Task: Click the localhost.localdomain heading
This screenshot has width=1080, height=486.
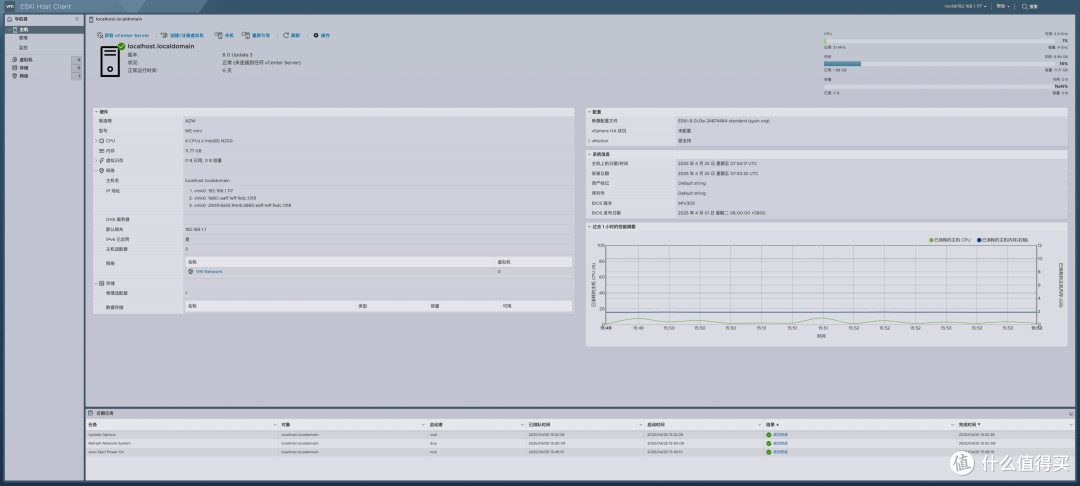Action: (161, 46)
